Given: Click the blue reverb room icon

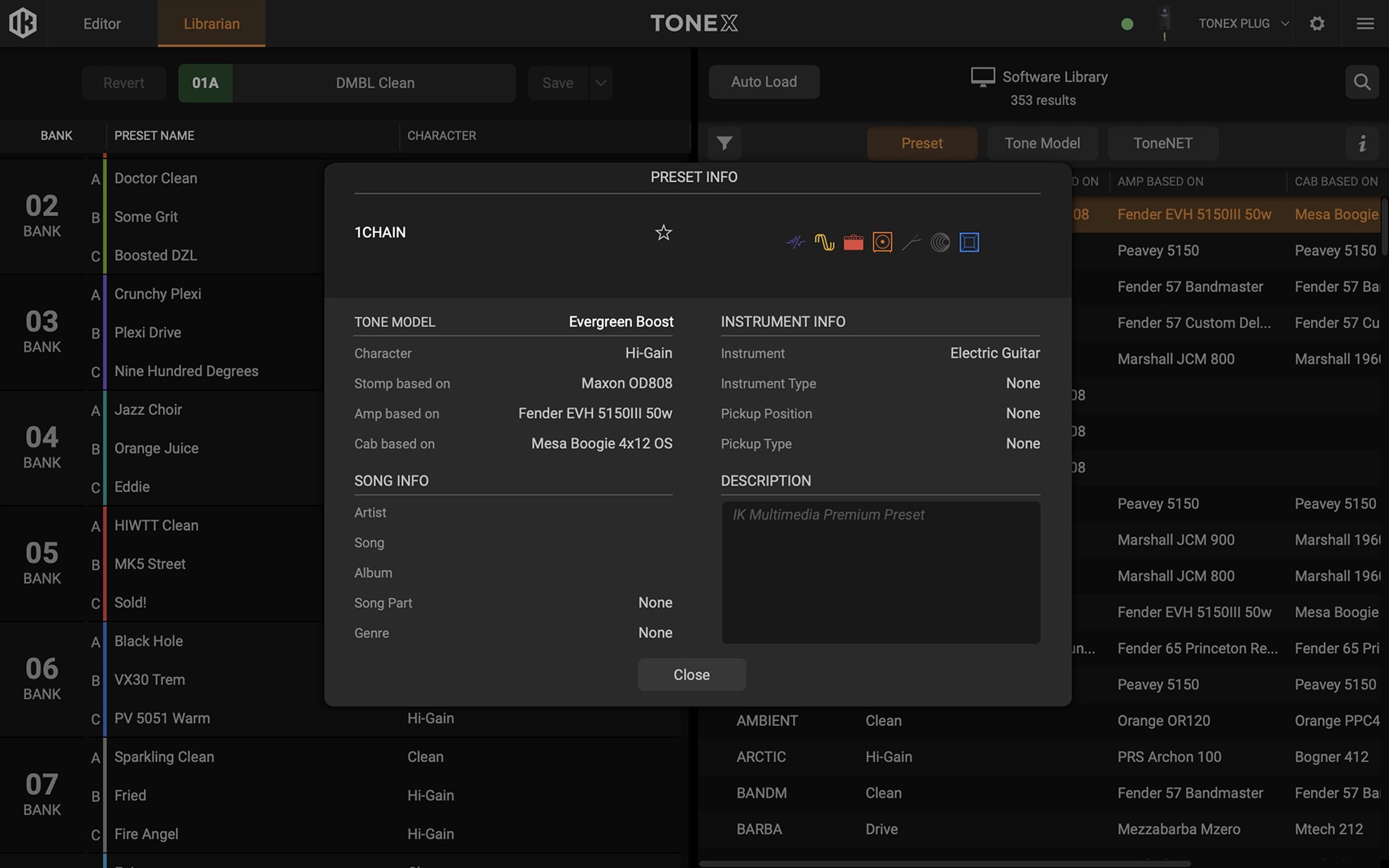Looking at the screenshot, I should click(969, 242).
